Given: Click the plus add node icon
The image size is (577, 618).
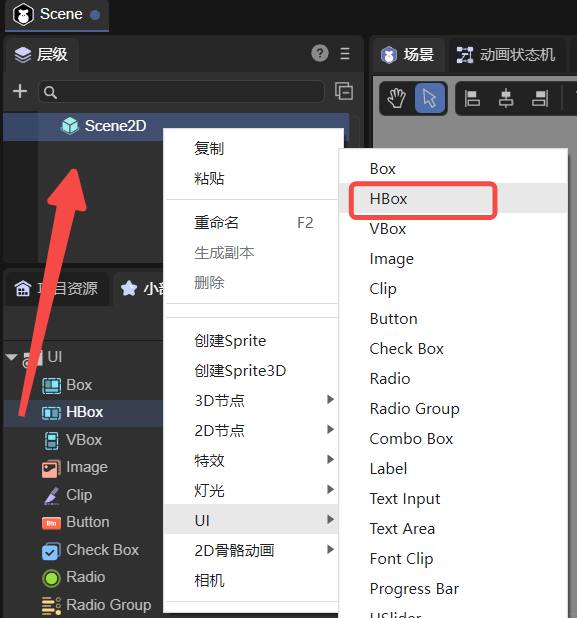Looking at the screenshot, I should 20,91.
